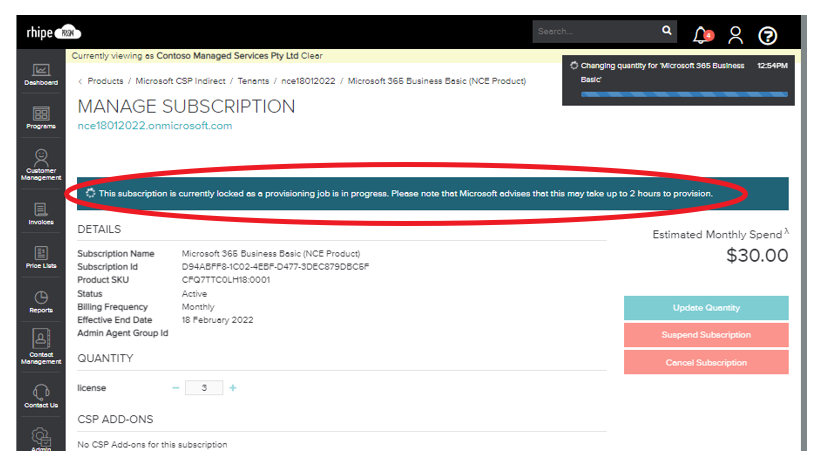Open the help question mark icon

click(768, 35)
